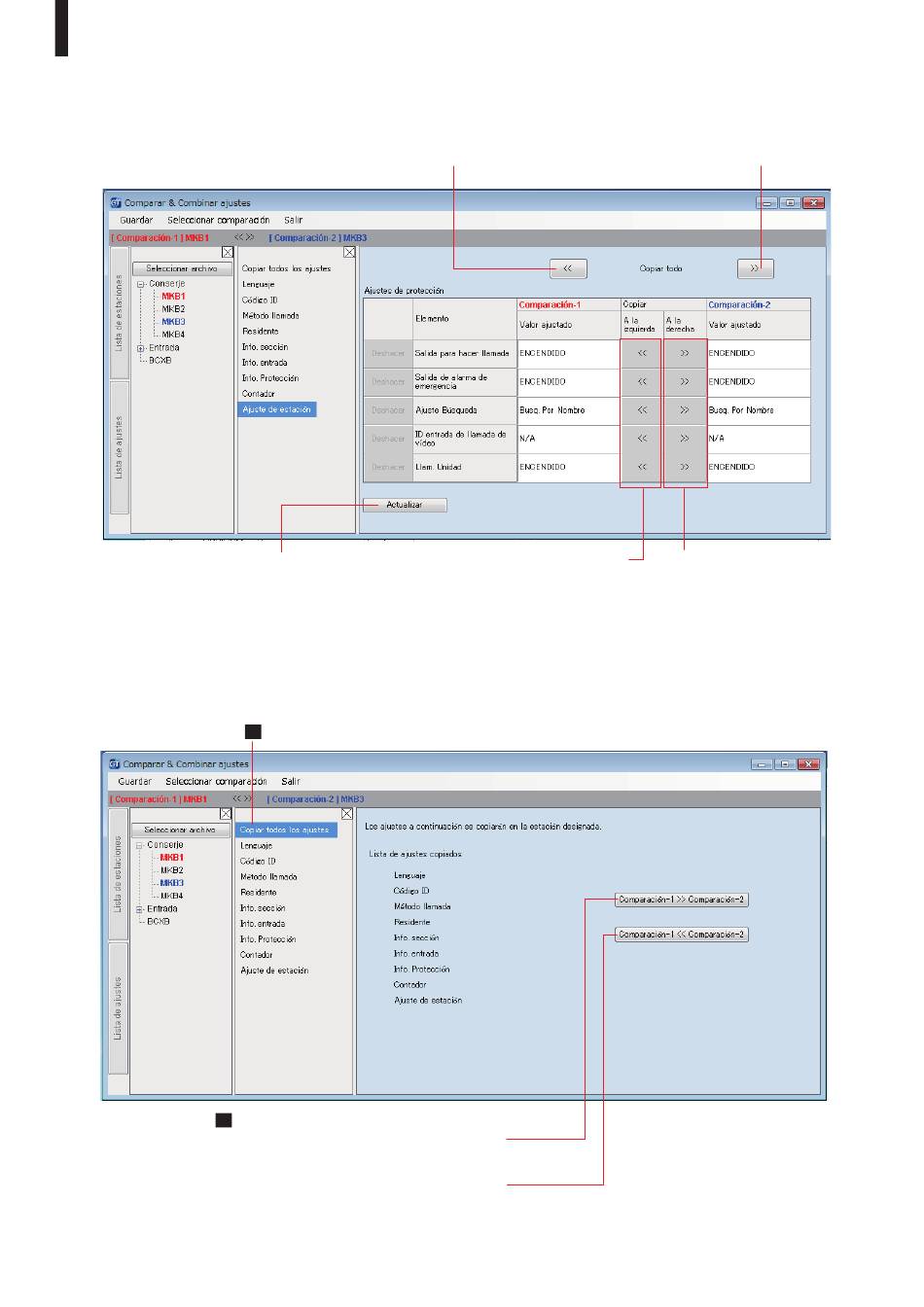Select MKB1 station in upper window tree
The image size is (924, 1307).
(x=173, y=297)
